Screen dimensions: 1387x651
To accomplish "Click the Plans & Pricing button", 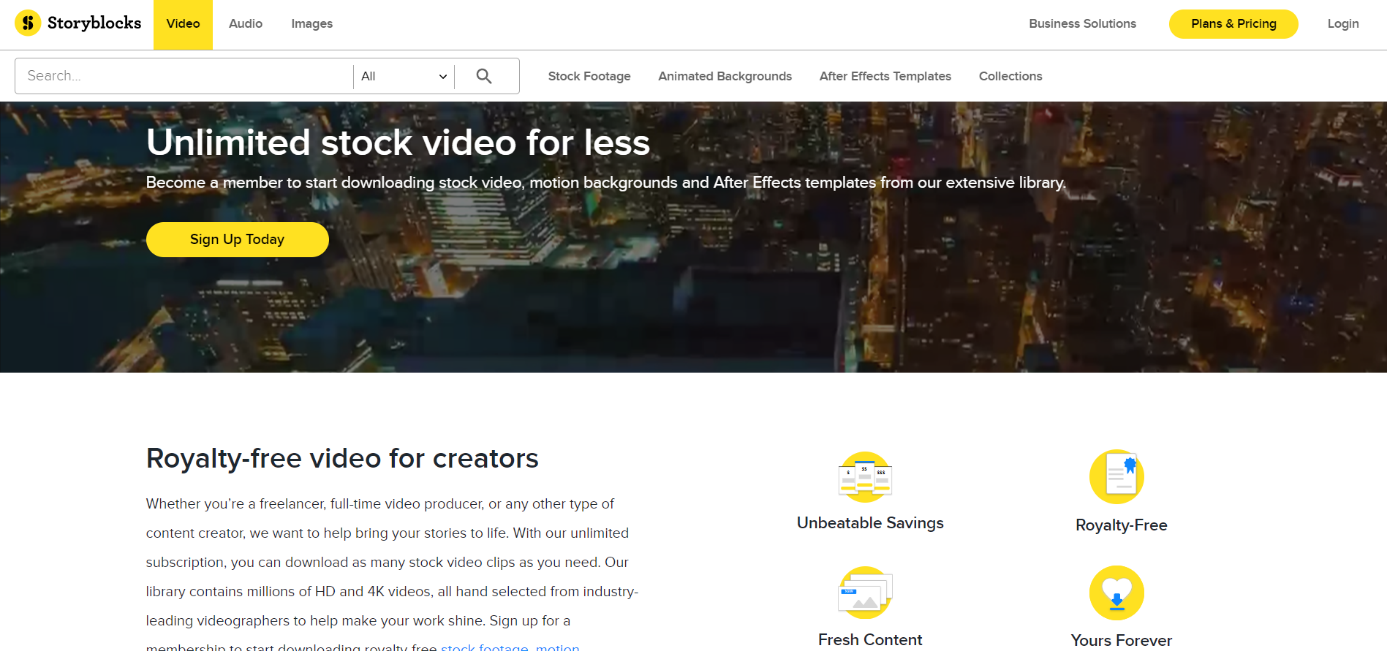I will click(x=1233, y=24).
